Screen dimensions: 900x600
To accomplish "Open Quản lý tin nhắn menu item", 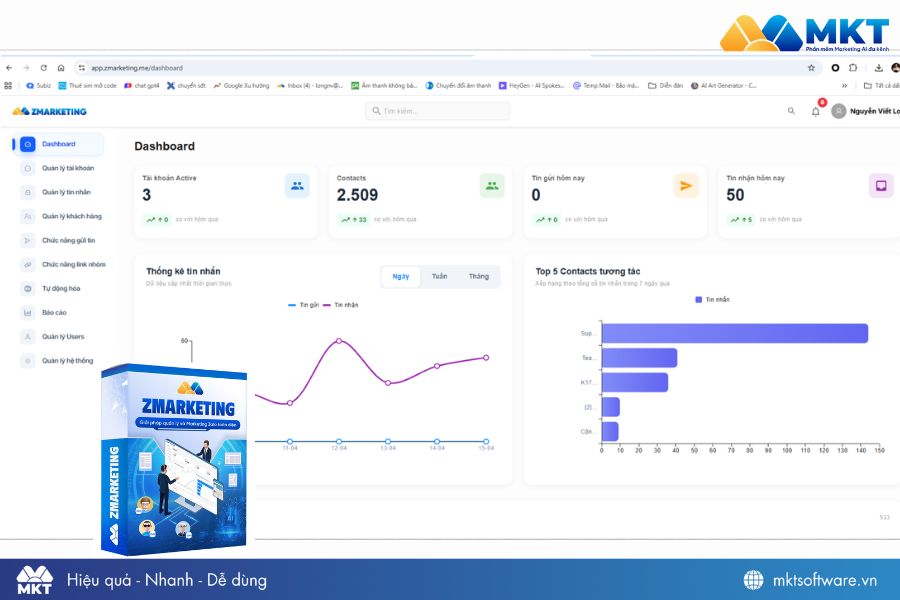I will pyautogui.click(x=66, y=192).
